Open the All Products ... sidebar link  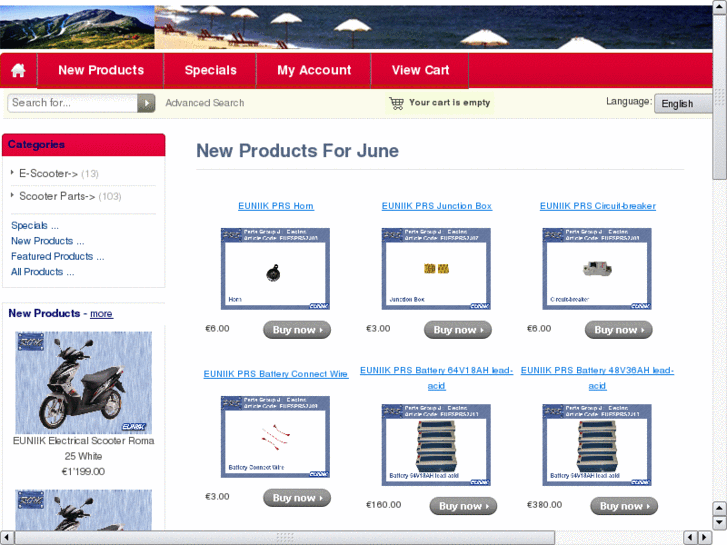pos(42,272)
